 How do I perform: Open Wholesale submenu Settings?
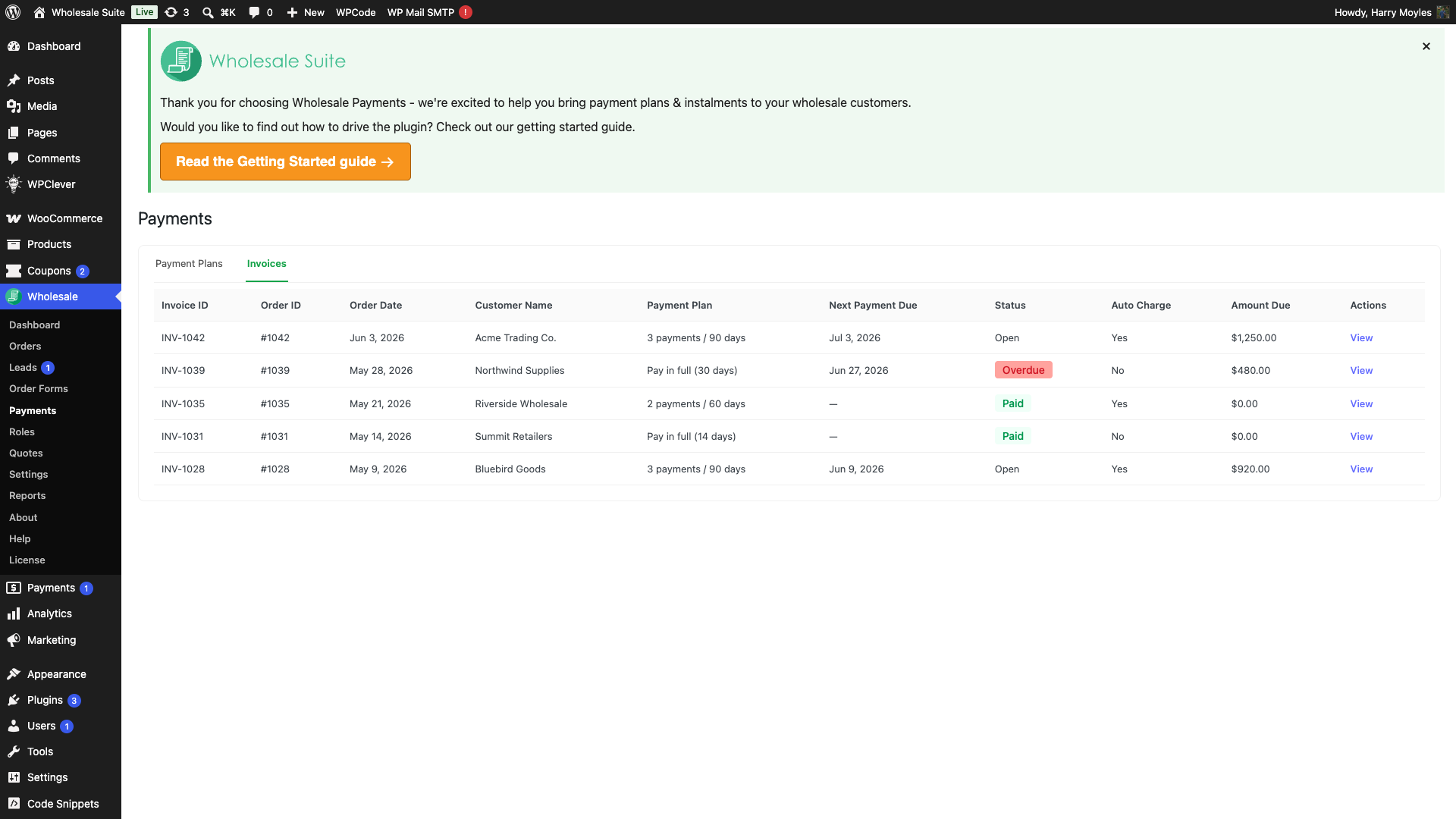[28, 474]
